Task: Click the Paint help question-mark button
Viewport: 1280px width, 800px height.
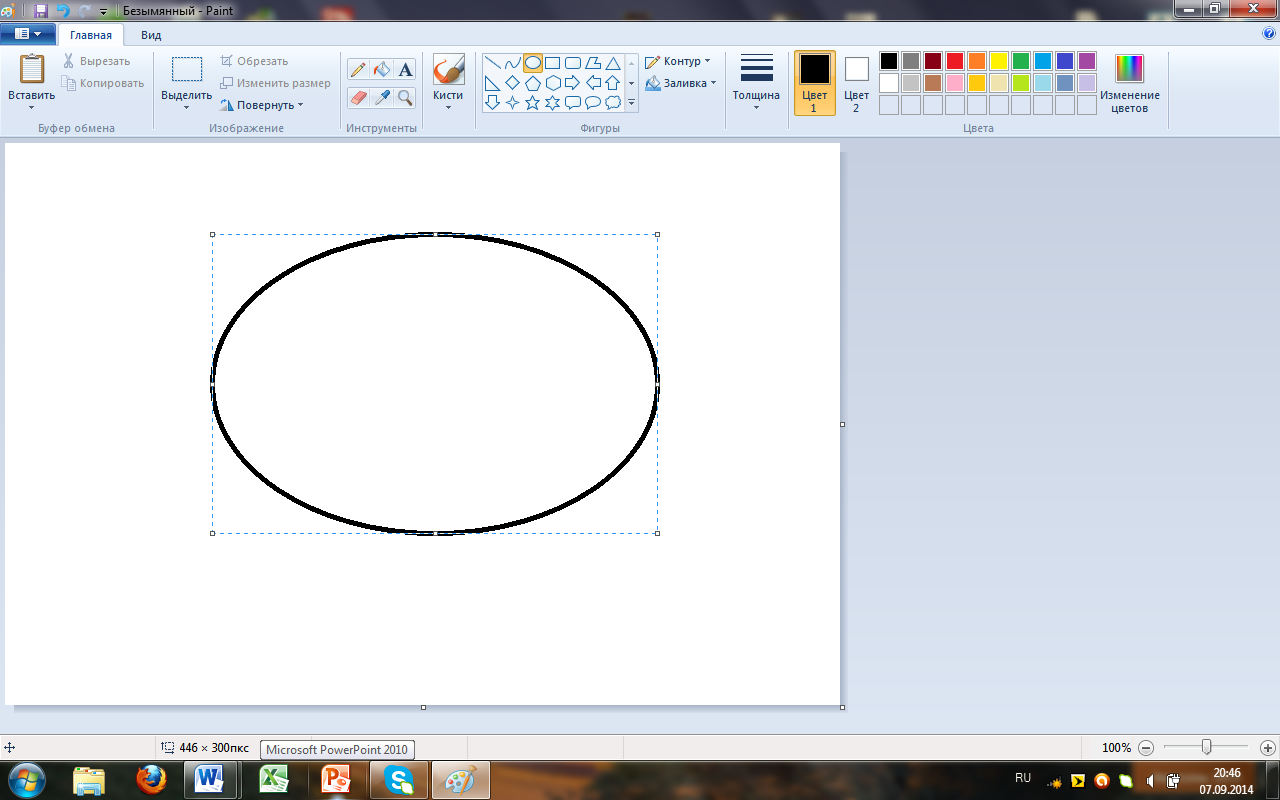Action: pos(1269,33)
